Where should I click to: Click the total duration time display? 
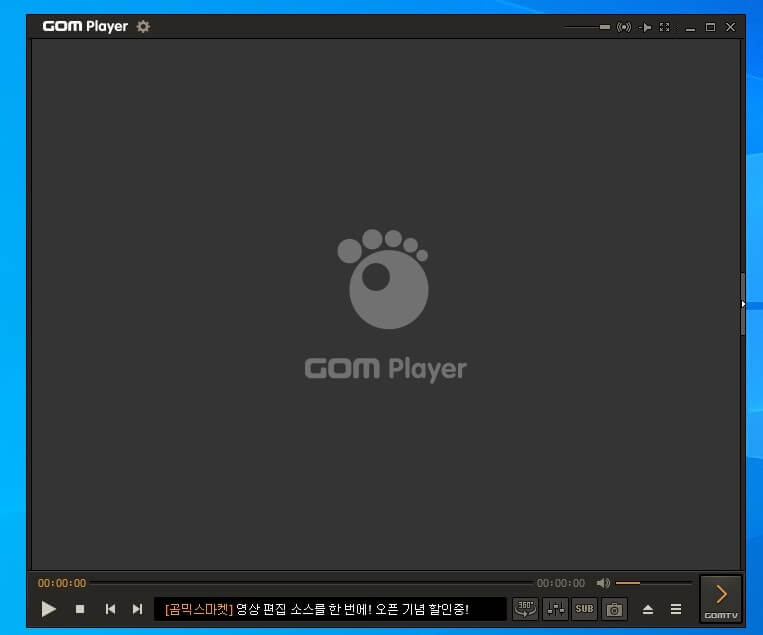click(561, 583)
